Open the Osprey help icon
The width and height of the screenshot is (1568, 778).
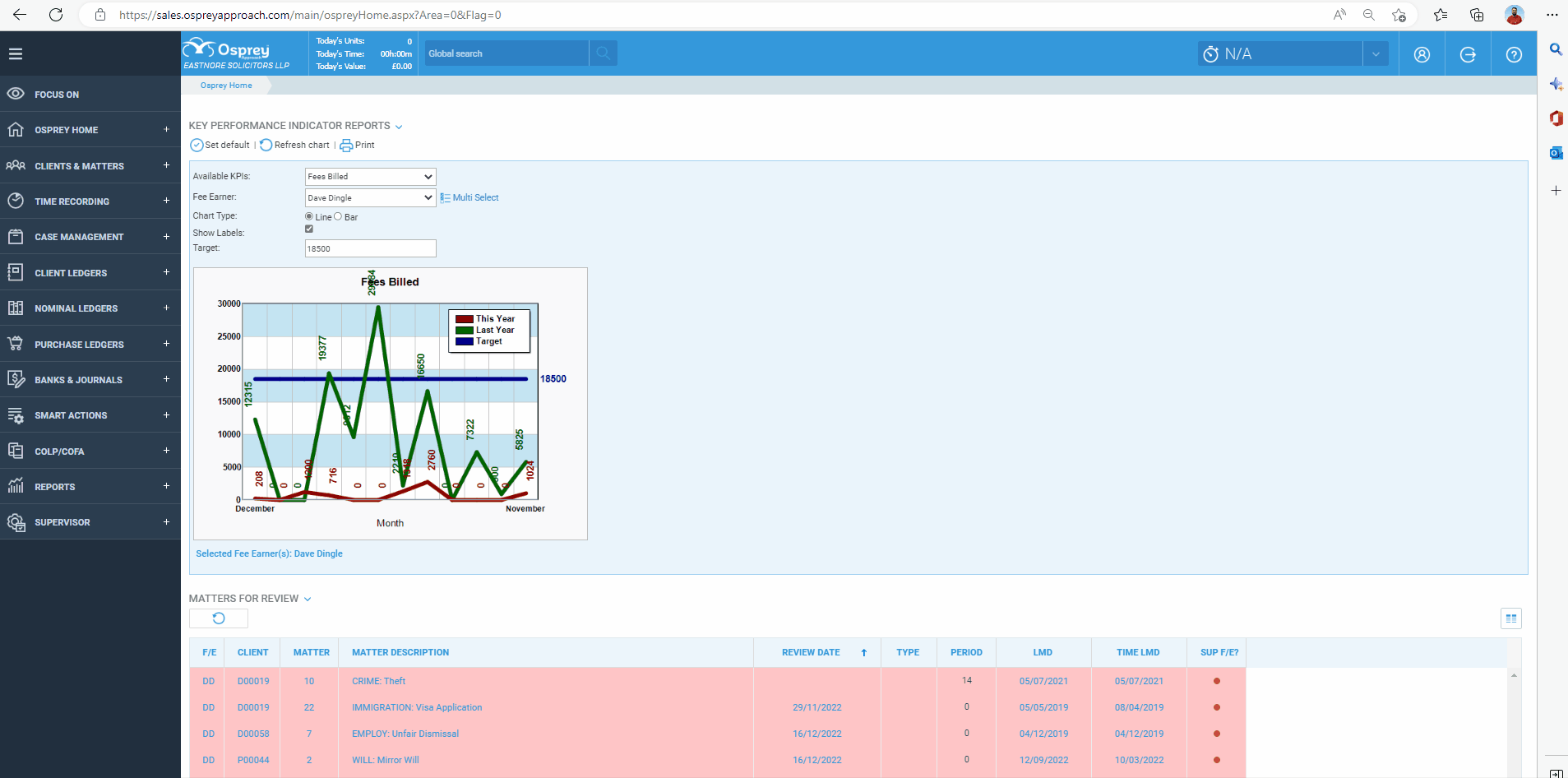coord(1513,53)
